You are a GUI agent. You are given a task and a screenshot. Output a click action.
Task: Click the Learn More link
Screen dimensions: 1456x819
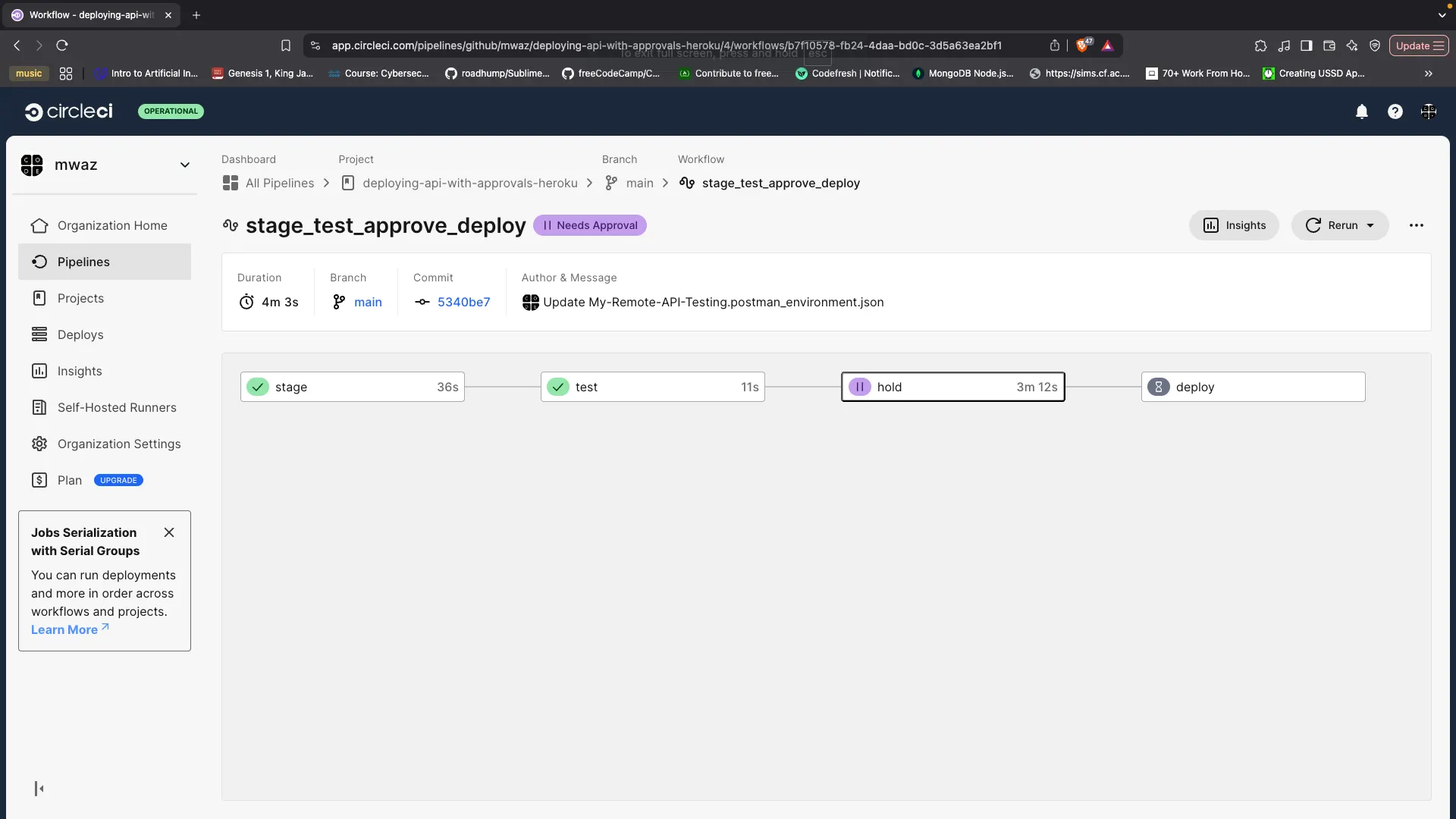tap(70, 629)
